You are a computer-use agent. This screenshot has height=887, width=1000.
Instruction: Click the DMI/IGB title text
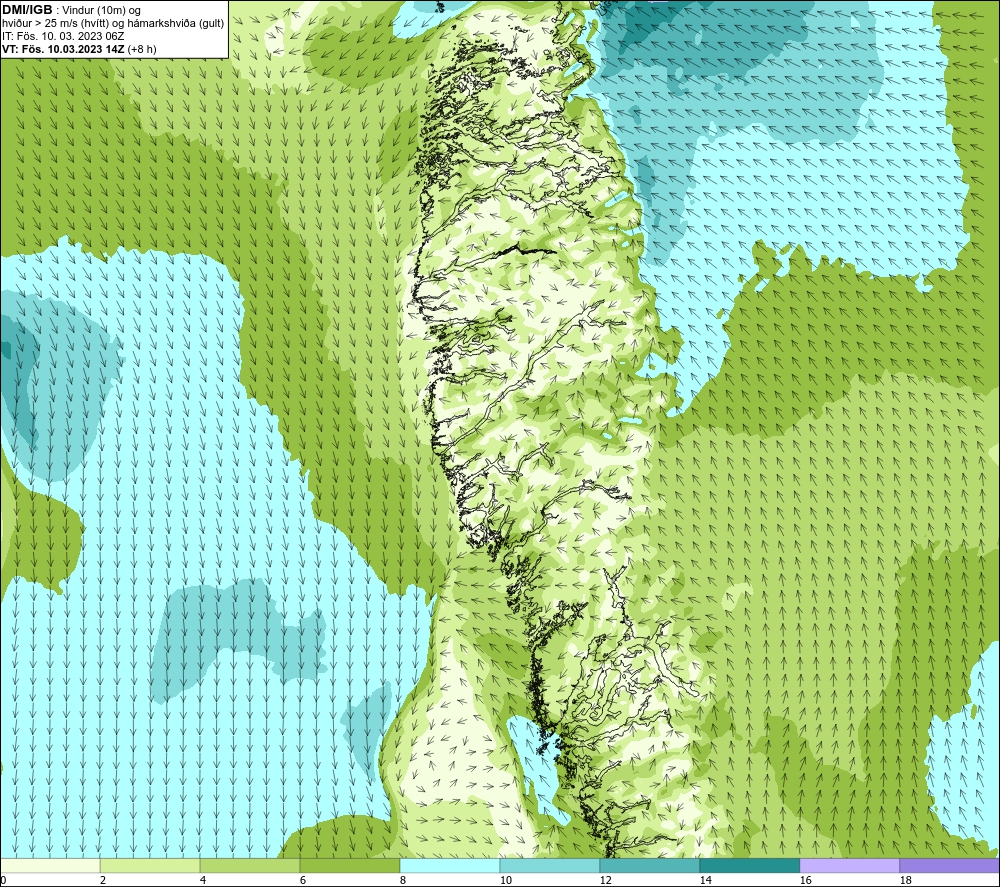coord(27,10)
